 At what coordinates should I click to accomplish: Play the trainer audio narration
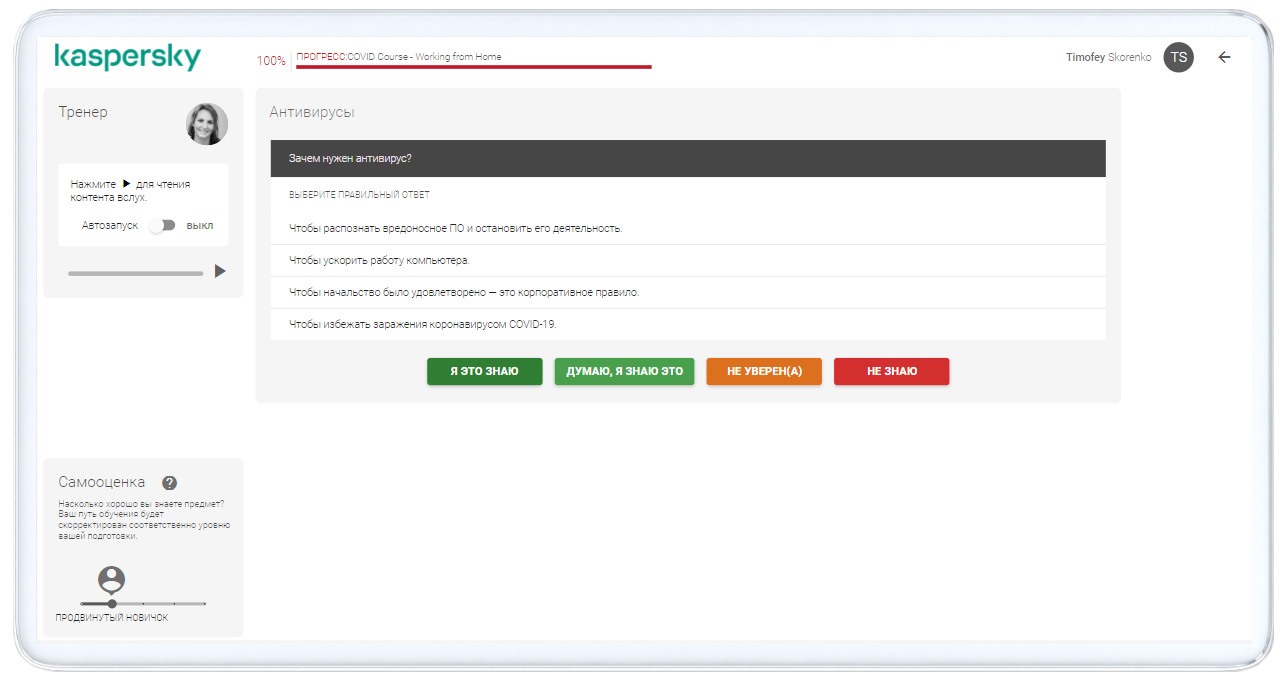[x=220, y=271]
